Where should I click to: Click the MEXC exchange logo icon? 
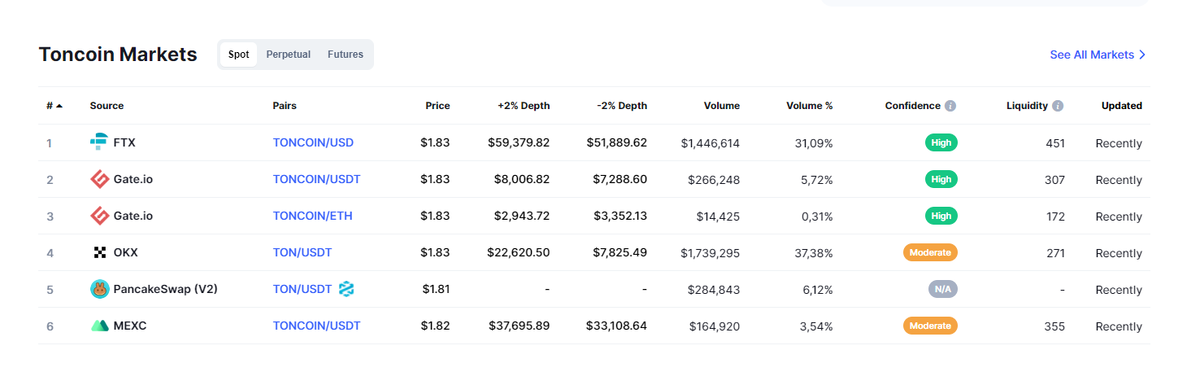(99, 326)
